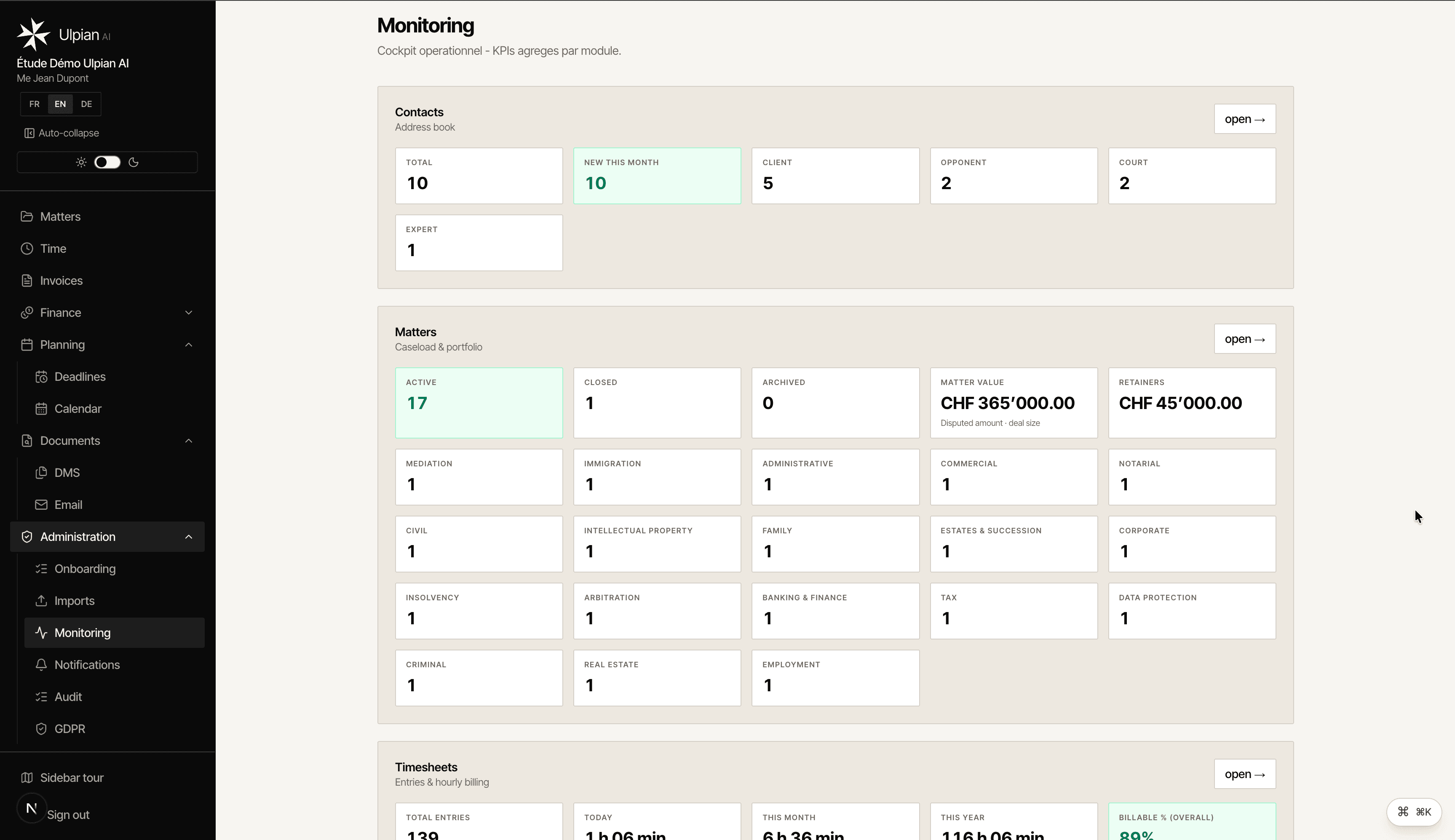
Task: Select the EN language option
Action: [60, 104]
